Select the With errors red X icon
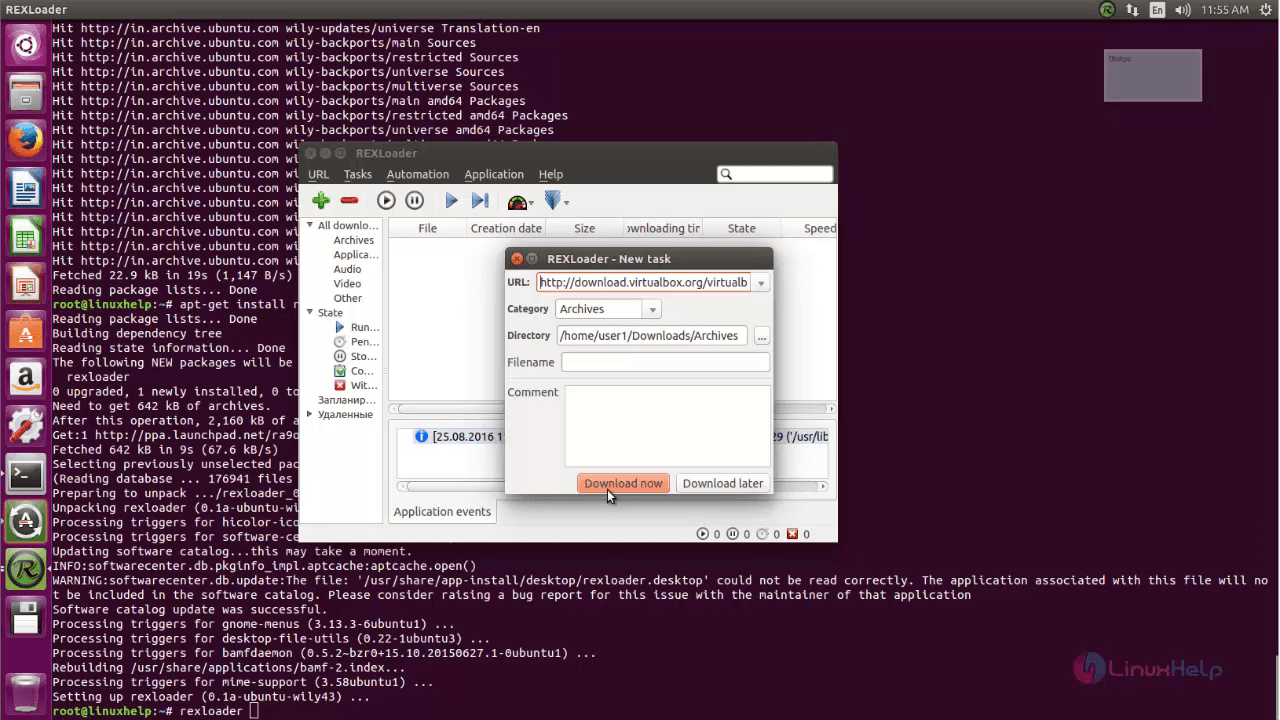Screen dimensions: 1280x720 point(340,385)
